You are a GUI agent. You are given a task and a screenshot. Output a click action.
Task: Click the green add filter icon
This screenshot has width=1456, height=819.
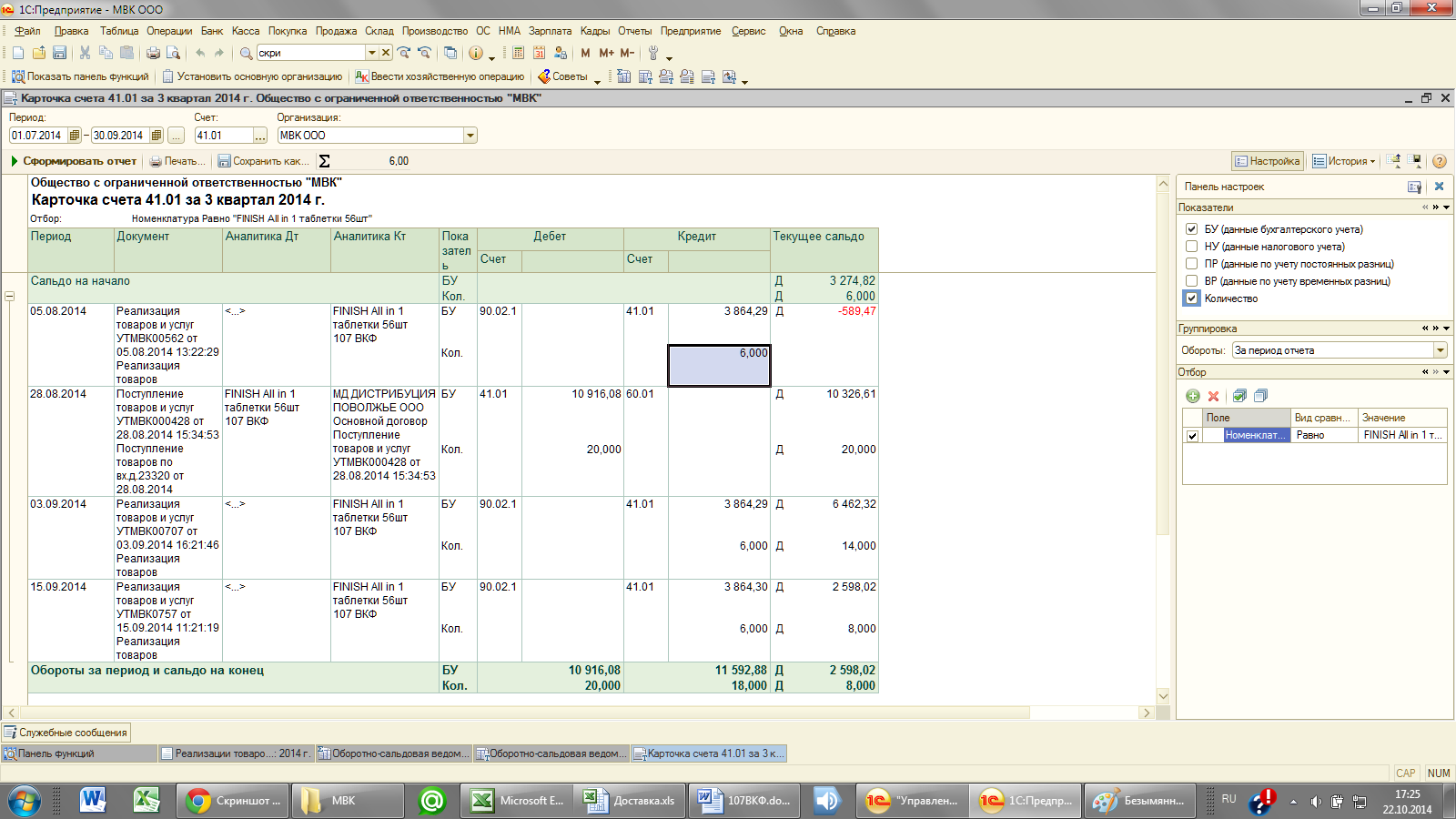pos(1193,396)
